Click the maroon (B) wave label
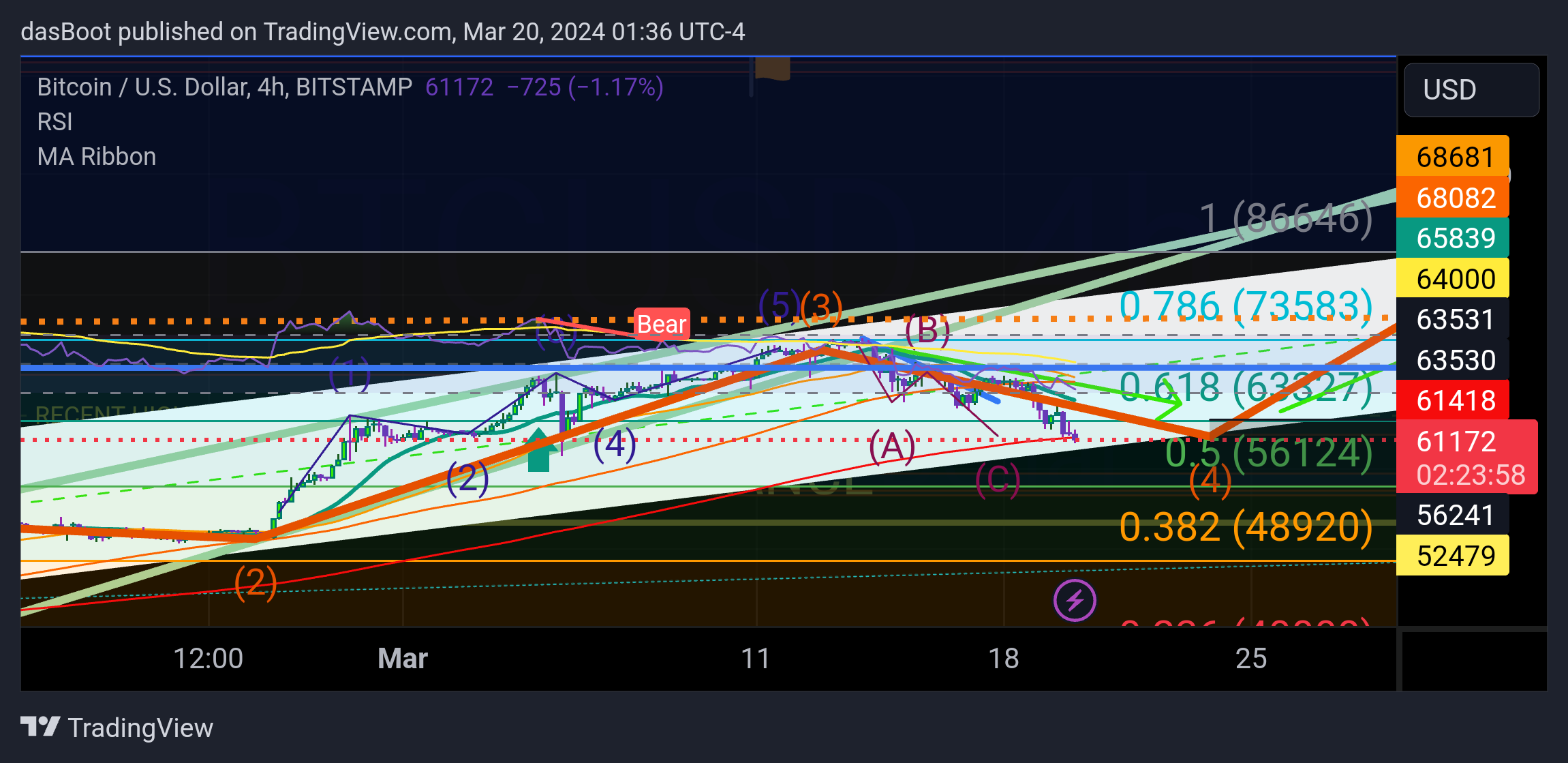This screenshot has height=763, width=1568. click(x=927, y=331)
